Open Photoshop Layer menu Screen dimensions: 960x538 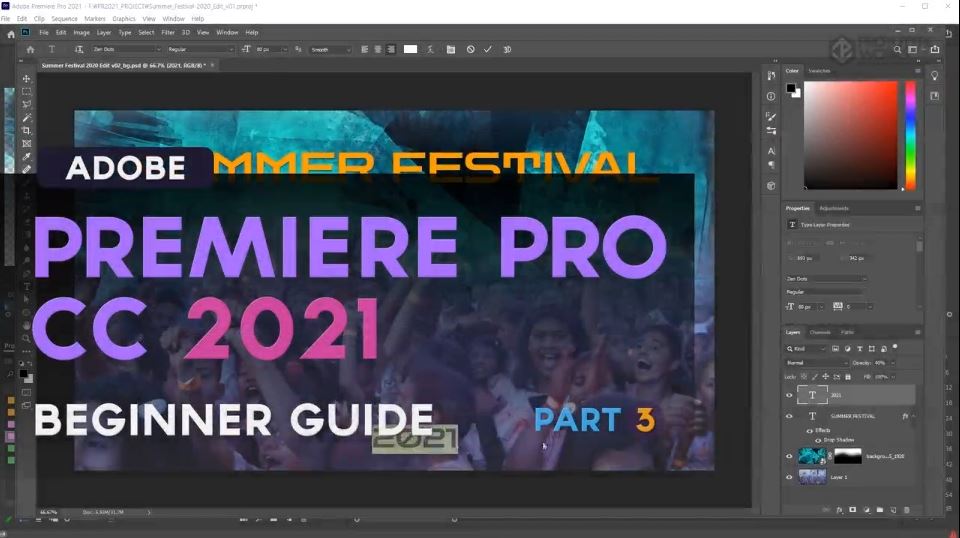coord(104,32)
